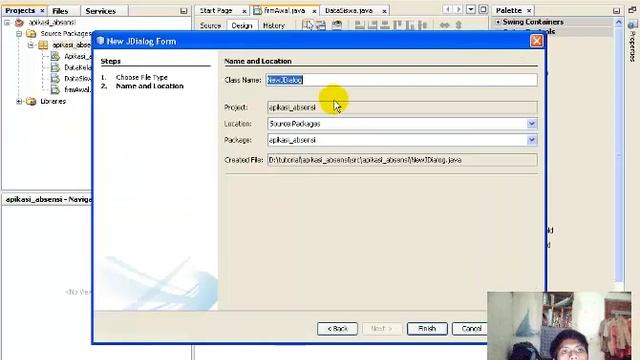Image resolution: width=640 pixels, height=360 pixels.
Task: Click Cancel in the New JDialog Form
Action: 470,329
